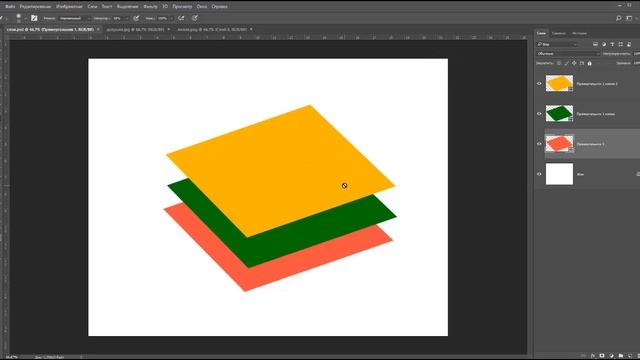Select the Прямоугольник 1 layer name

590,144
